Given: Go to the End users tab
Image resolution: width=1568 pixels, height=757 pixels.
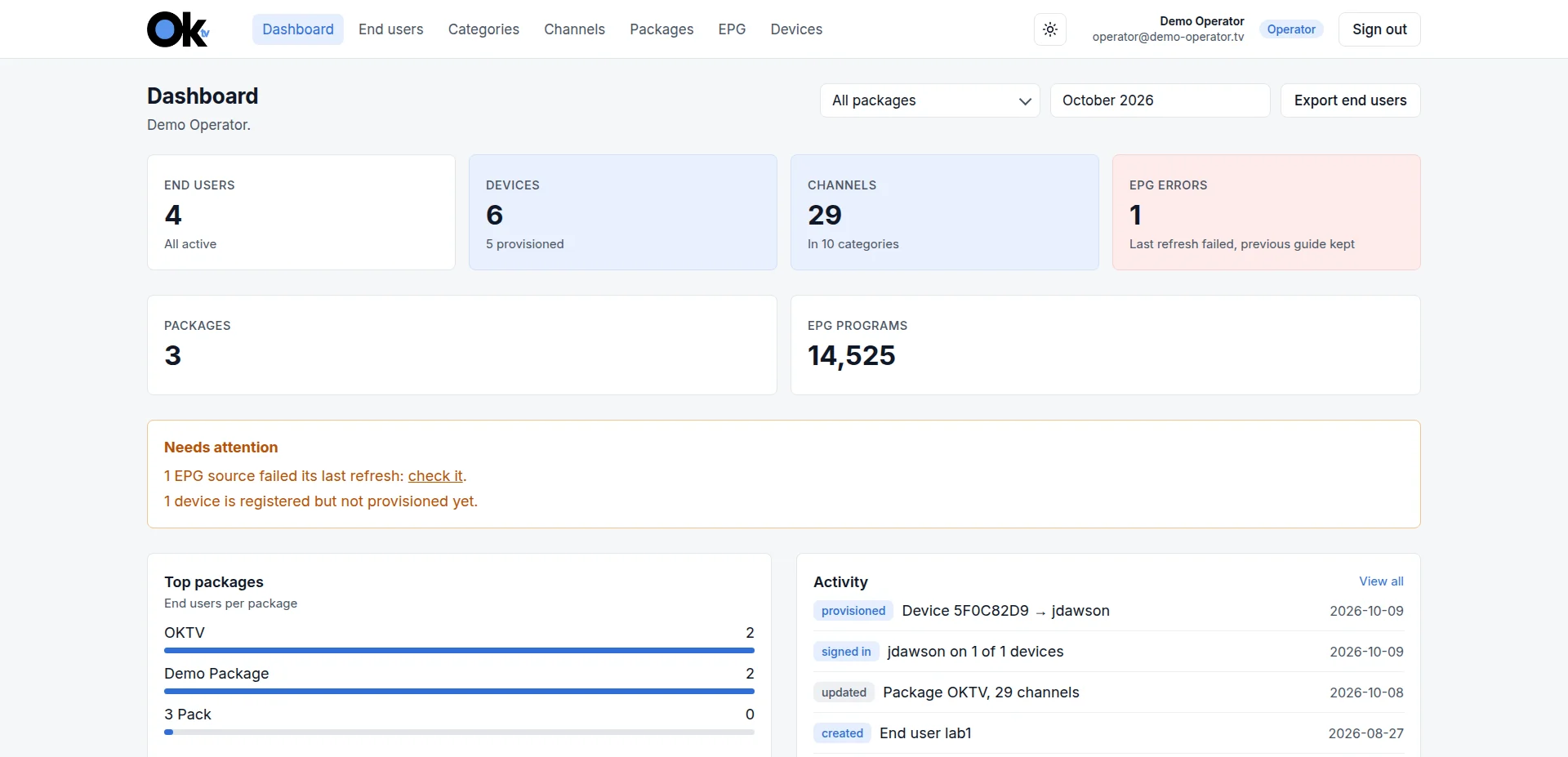Looking at the screenshot, I should 391,29.
